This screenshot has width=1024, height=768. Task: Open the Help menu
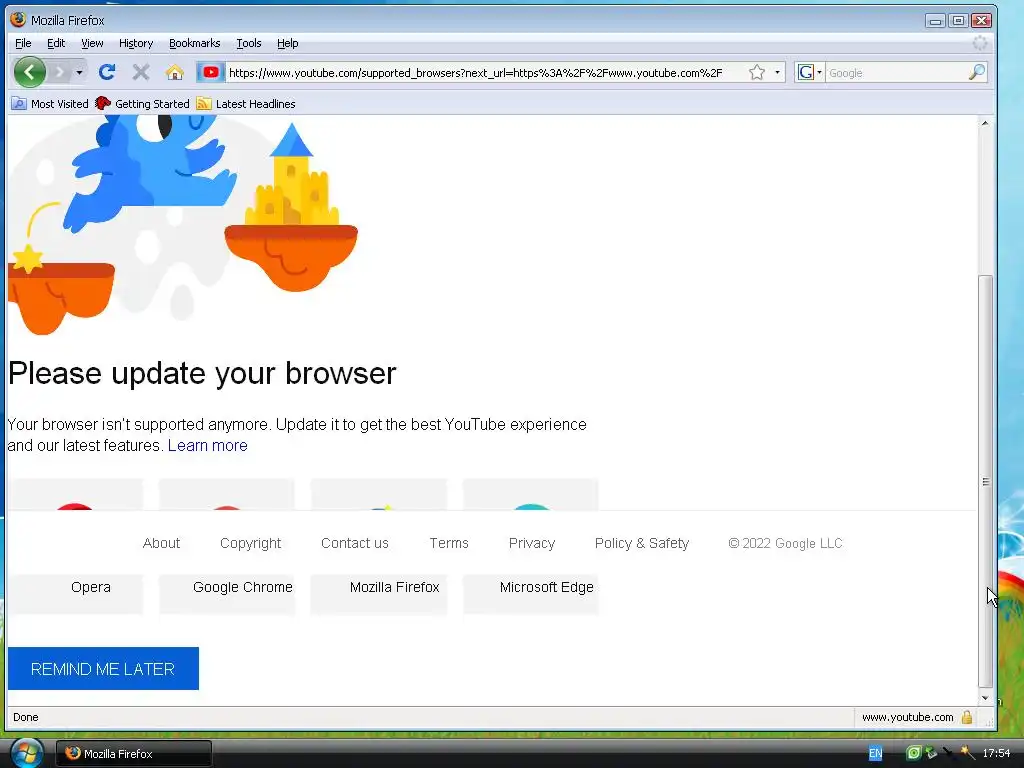(x=287, y=43)
